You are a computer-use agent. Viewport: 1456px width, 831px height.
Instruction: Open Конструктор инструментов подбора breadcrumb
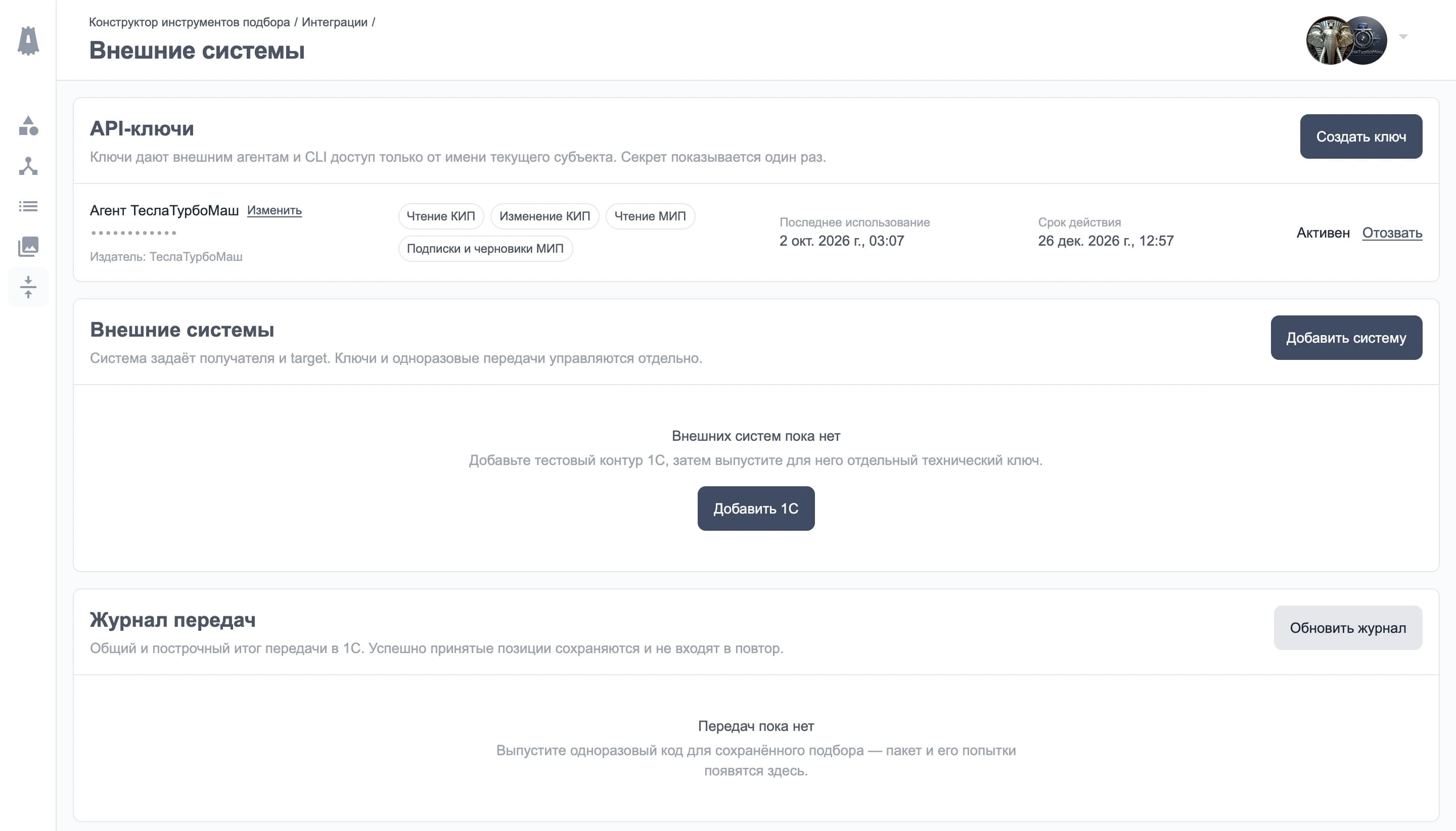pyautogui.click(x=190, y=22)
